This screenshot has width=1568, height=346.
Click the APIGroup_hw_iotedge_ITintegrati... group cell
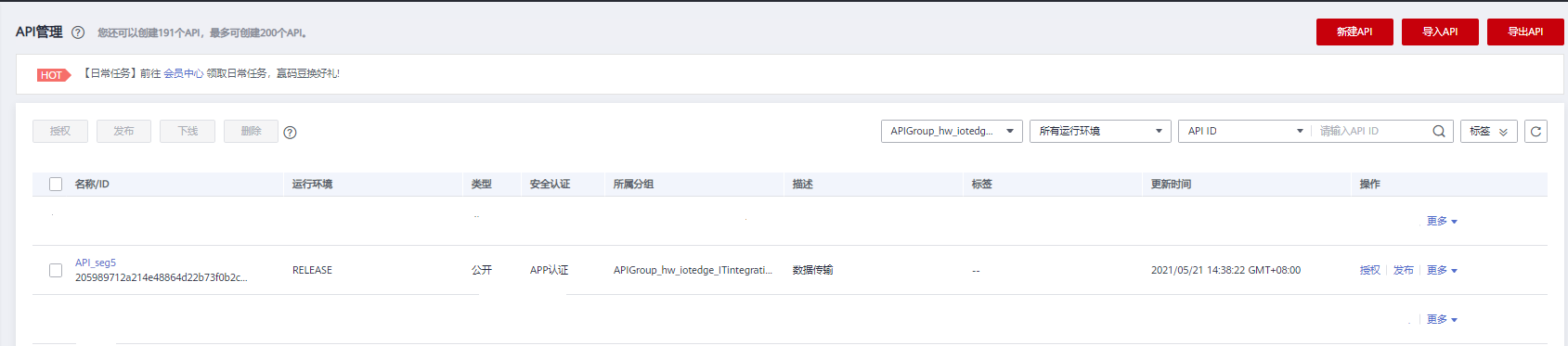693,271
